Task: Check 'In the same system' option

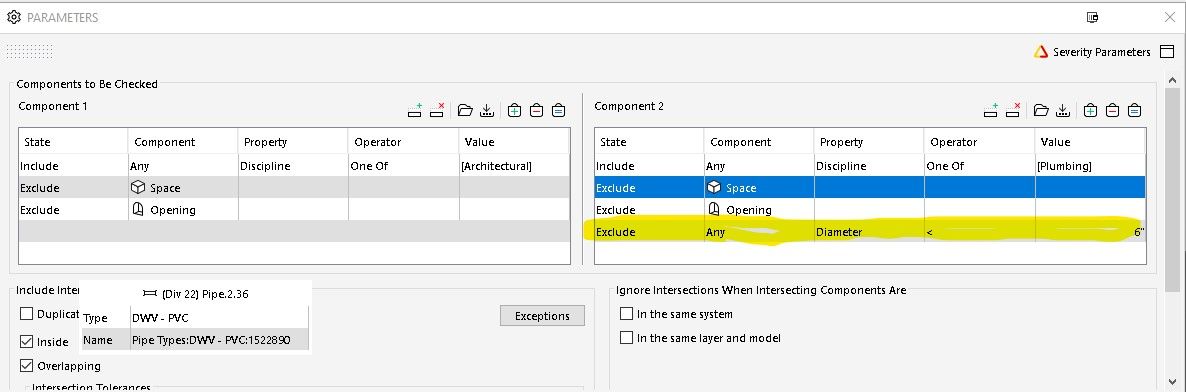Action: pos(626,314)
